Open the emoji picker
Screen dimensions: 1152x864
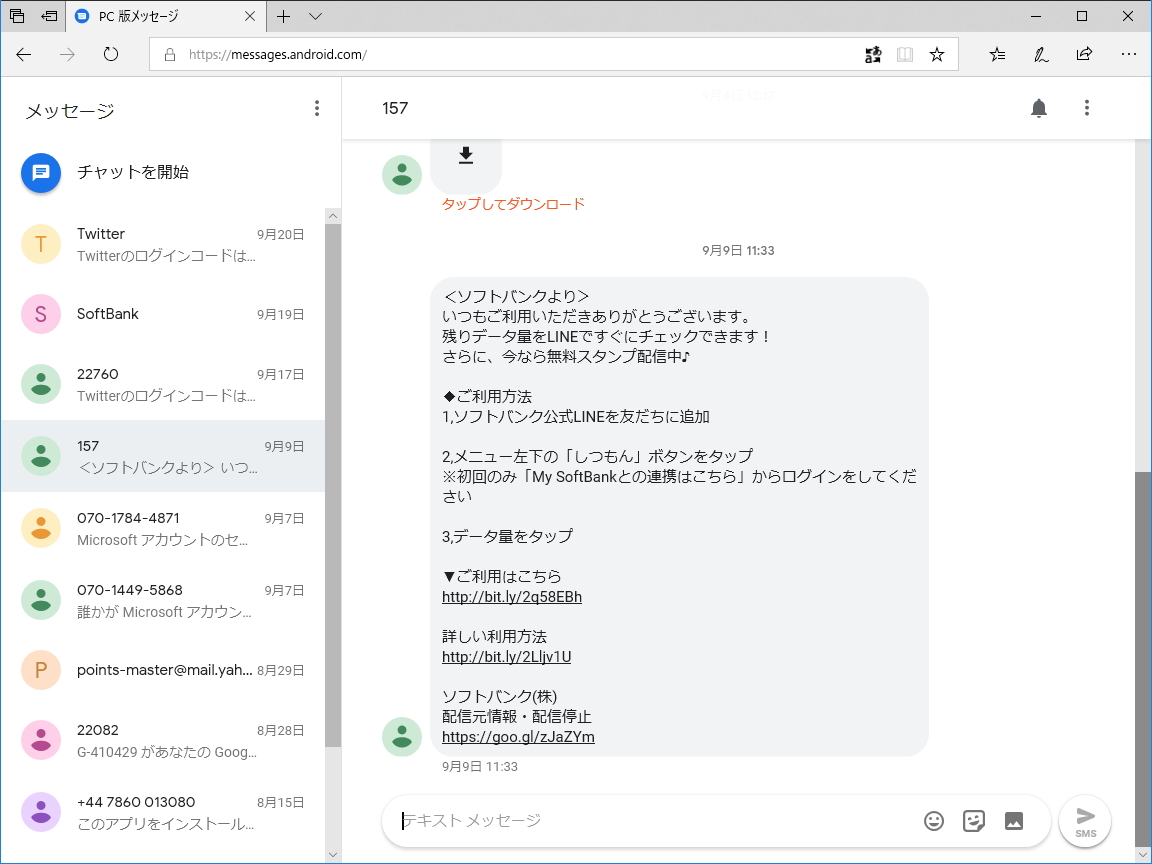pos(933,820)
